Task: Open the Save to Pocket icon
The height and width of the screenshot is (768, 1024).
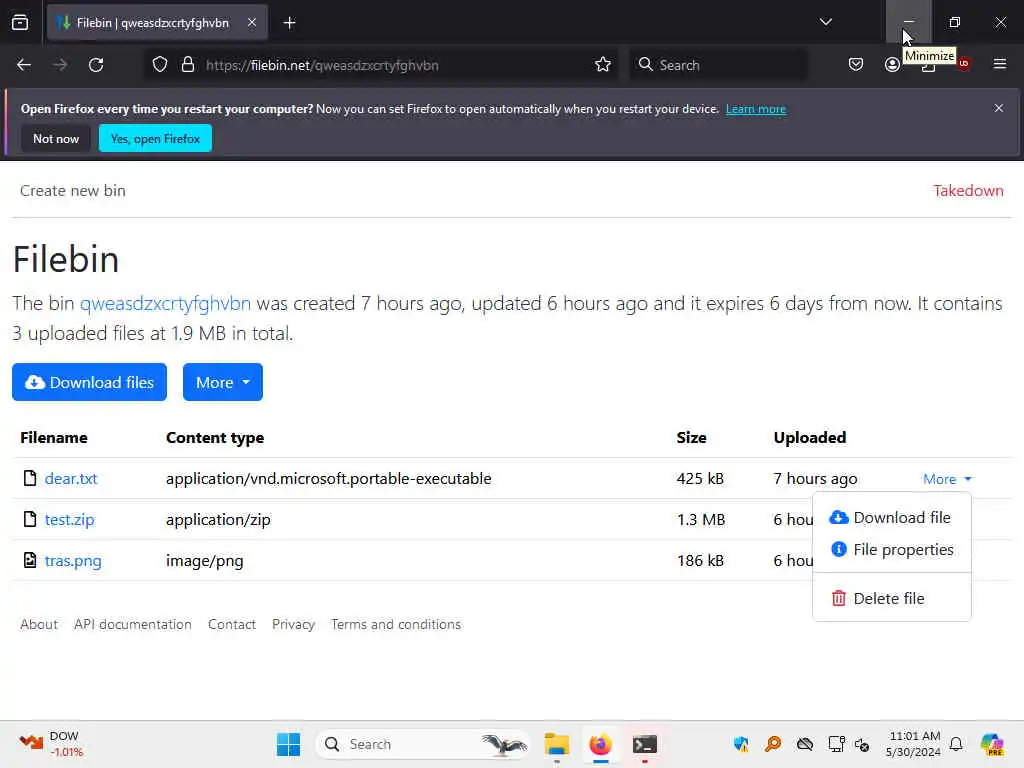Action: (856, 65)
